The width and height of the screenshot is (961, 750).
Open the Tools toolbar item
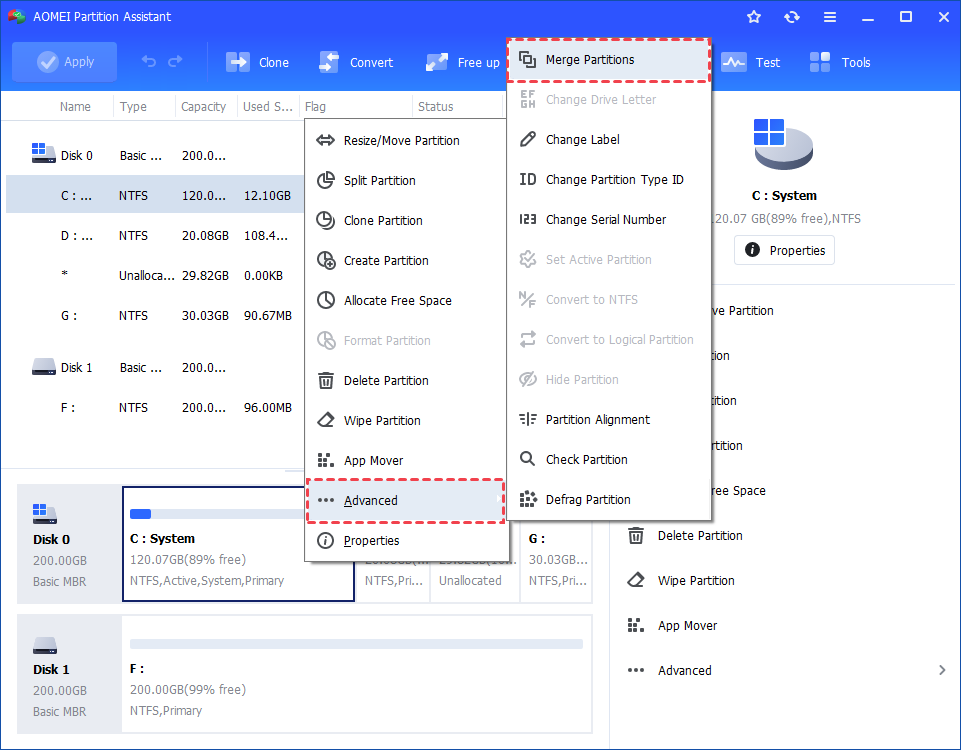tap(840, 62)
